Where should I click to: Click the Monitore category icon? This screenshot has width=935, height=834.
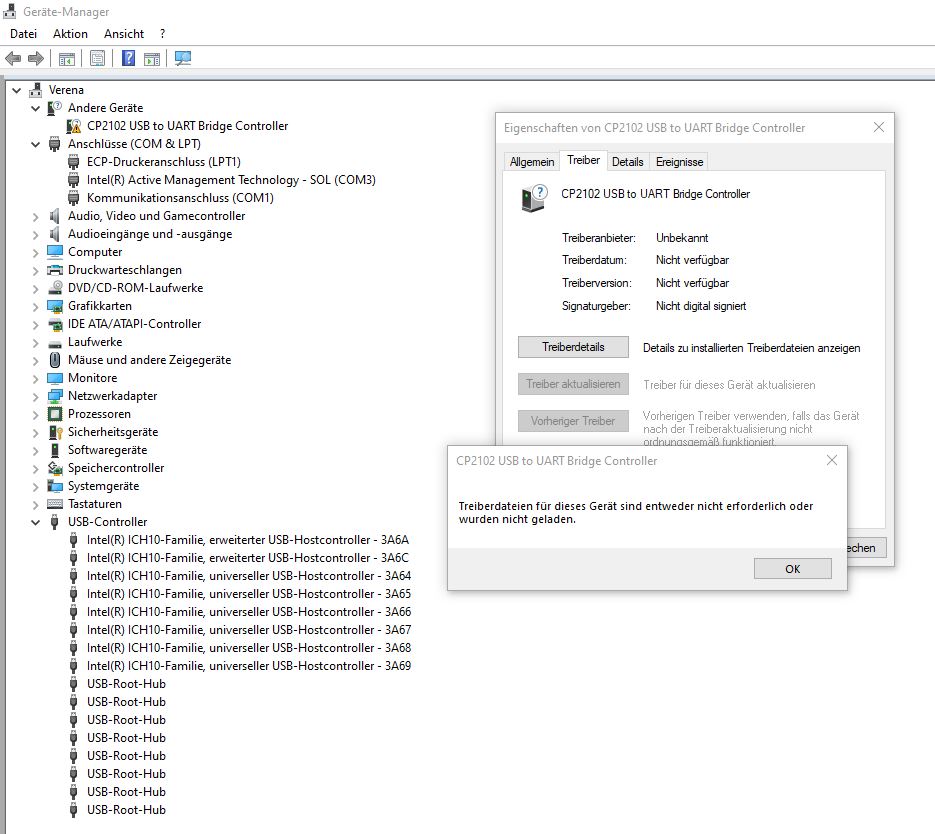pos(55,378)
